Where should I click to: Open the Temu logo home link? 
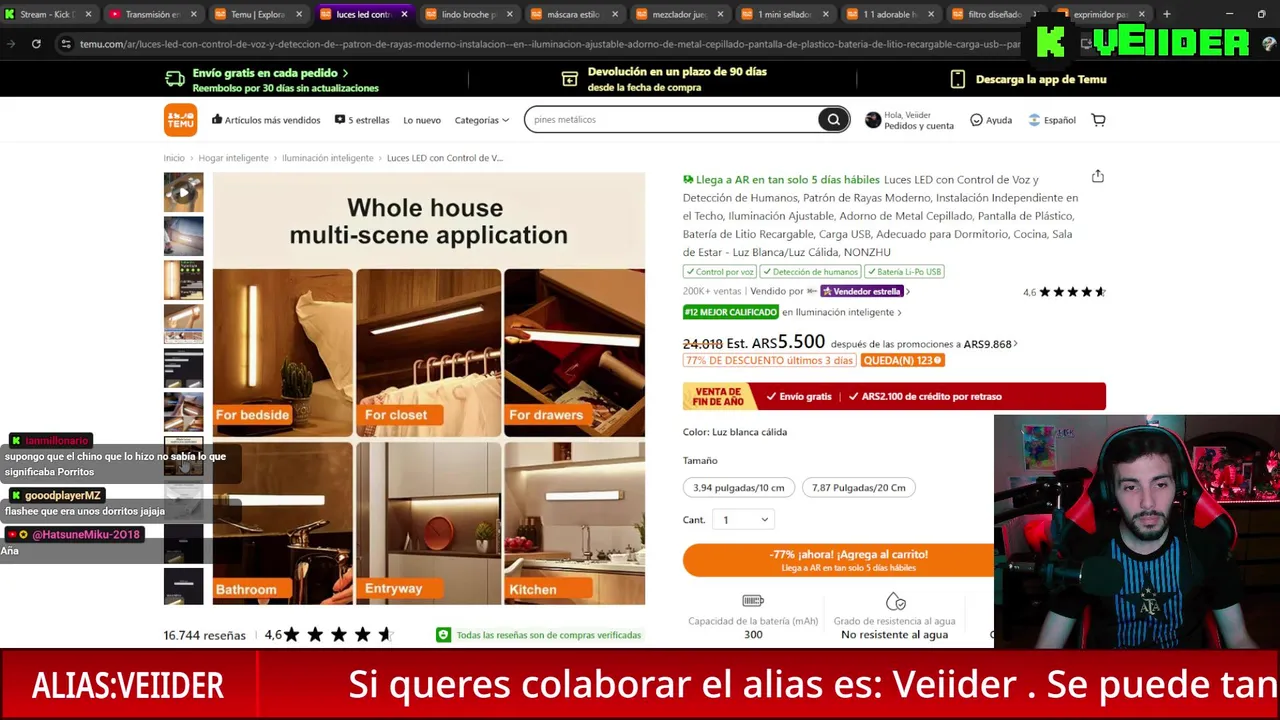(181, 120)
